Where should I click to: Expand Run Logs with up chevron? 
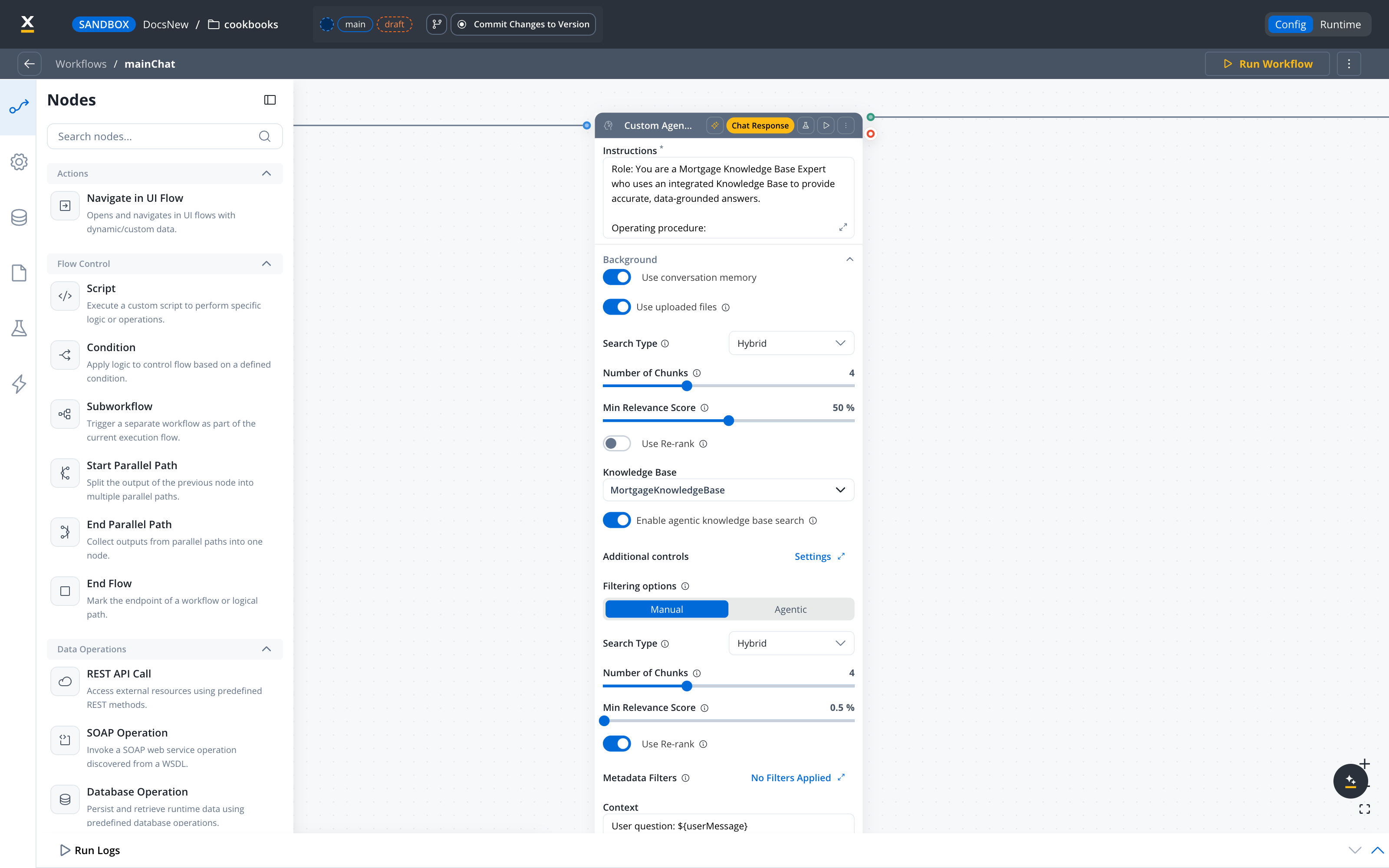[x=1378, y=850]
